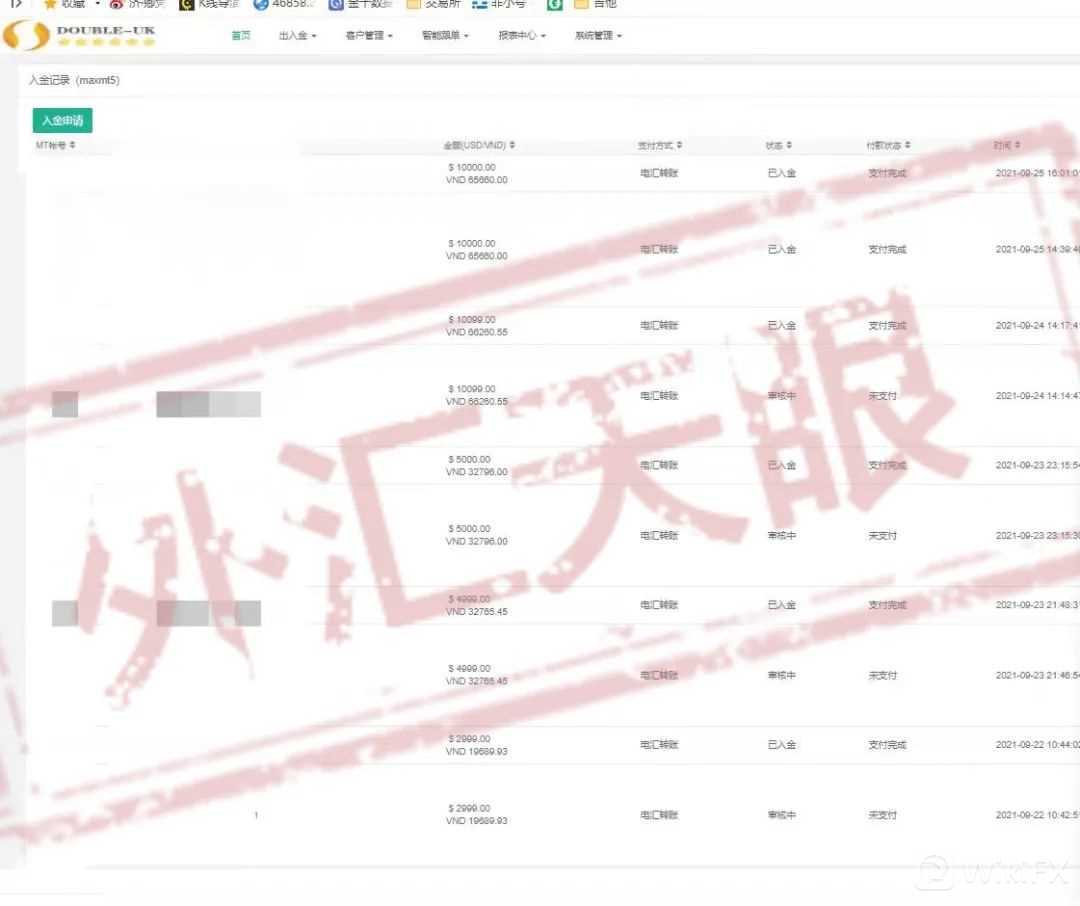Screen dimensions: 1080x906
Task: Select timestamp 2021-09-24 14:17
Action: click(1037, 325)
